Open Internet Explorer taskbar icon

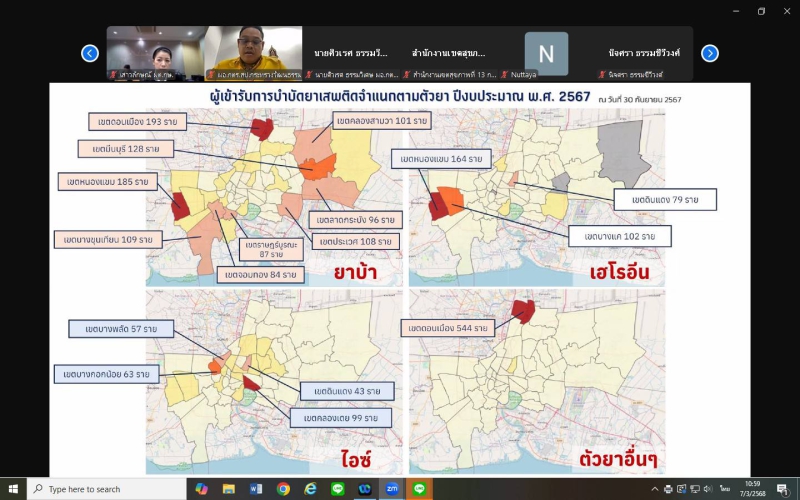tap(311, 489)
